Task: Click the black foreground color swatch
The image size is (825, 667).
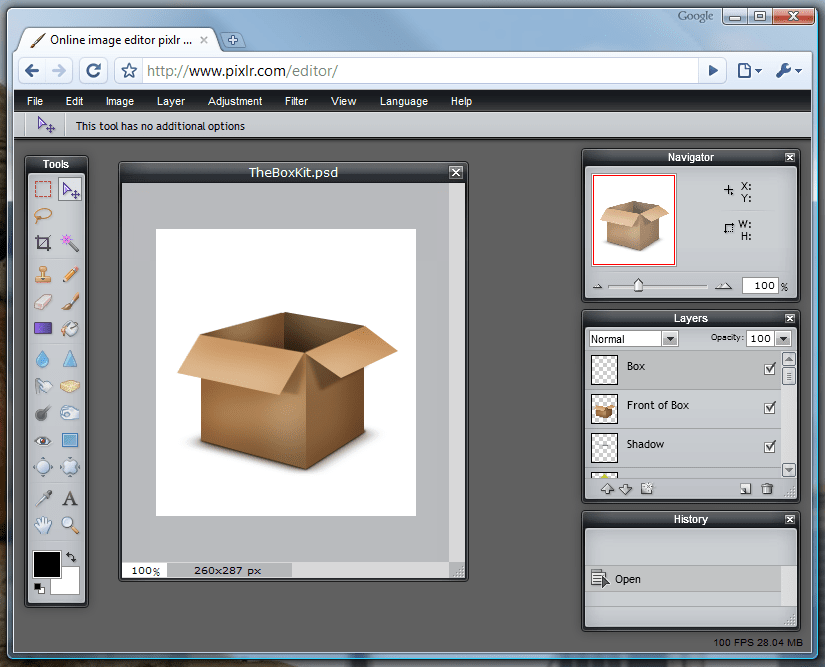Action: coord(47,564)
